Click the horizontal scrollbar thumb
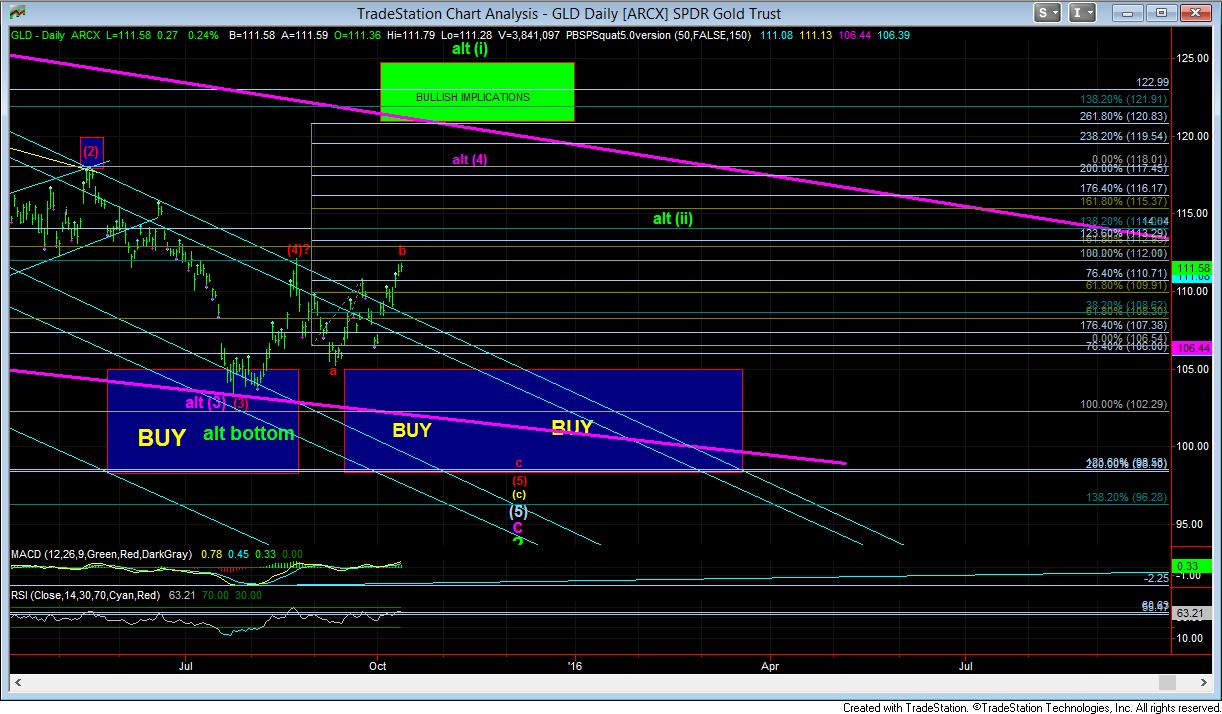The height and width of the screenshot is (714, 1222). click(1168, 683)
